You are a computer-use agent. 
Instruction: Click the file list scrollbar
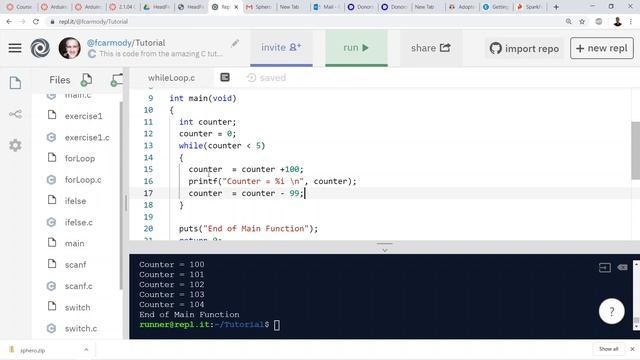click(121, 196)
